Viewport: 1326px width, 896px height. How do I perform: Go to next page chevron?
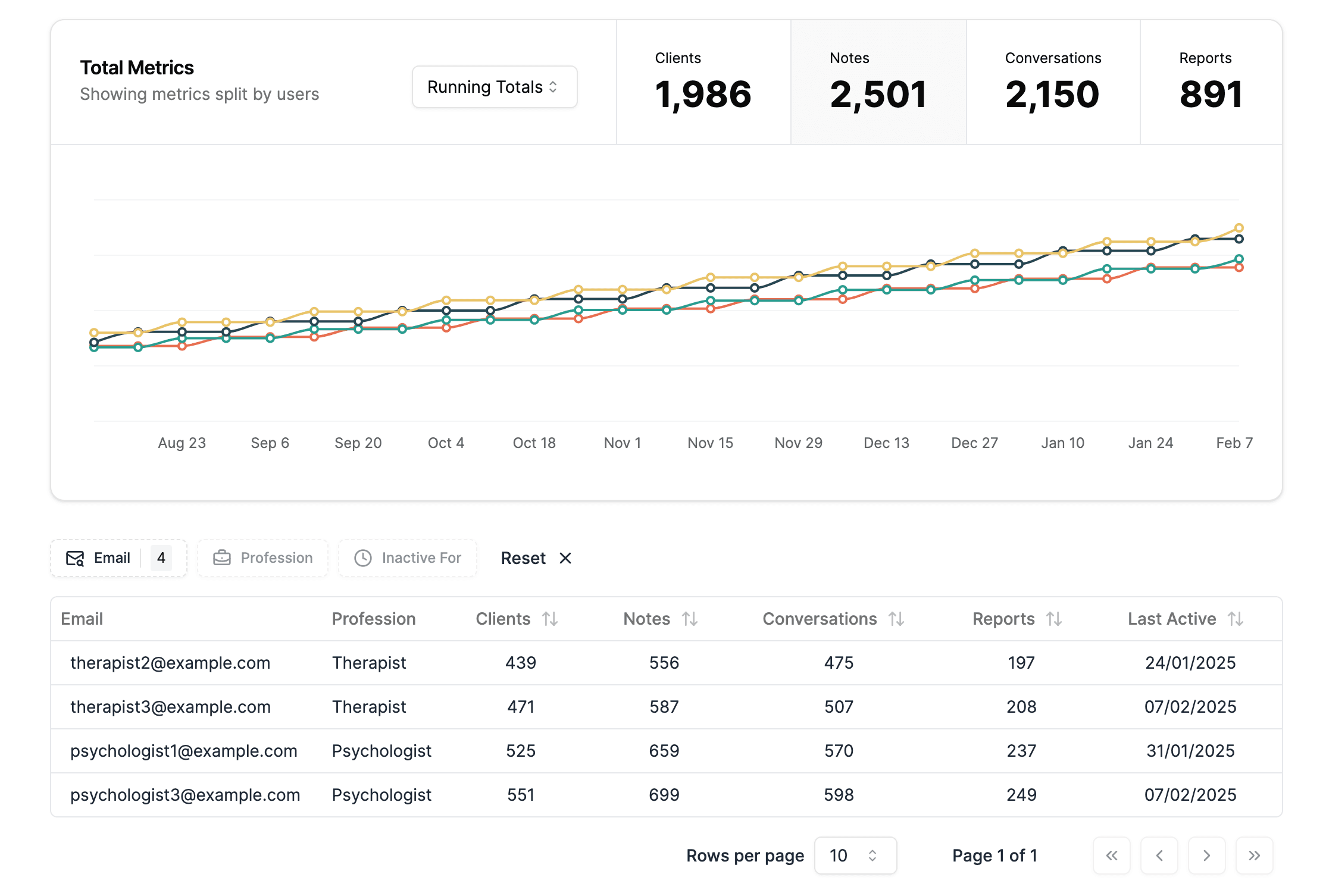click(1206, 856)
